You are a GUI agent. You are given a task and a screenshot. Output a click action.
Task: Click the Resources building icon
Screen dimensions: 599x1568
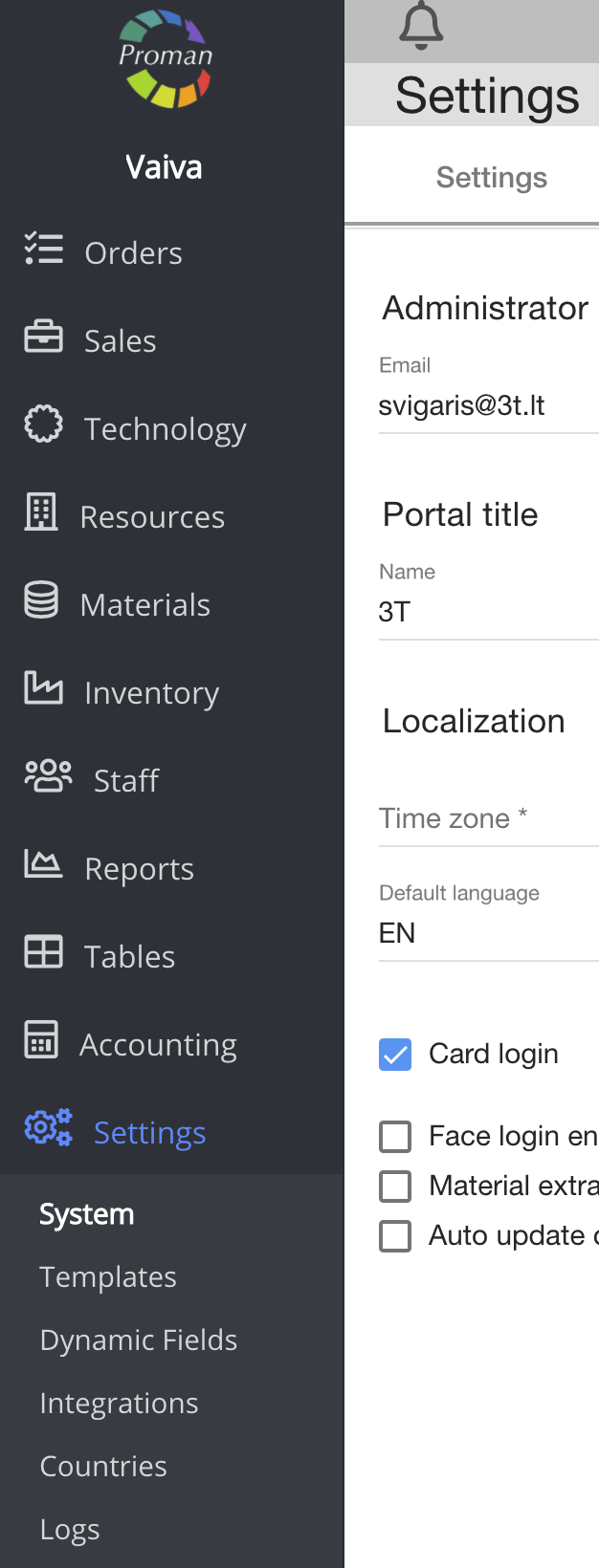click(42, 512)
